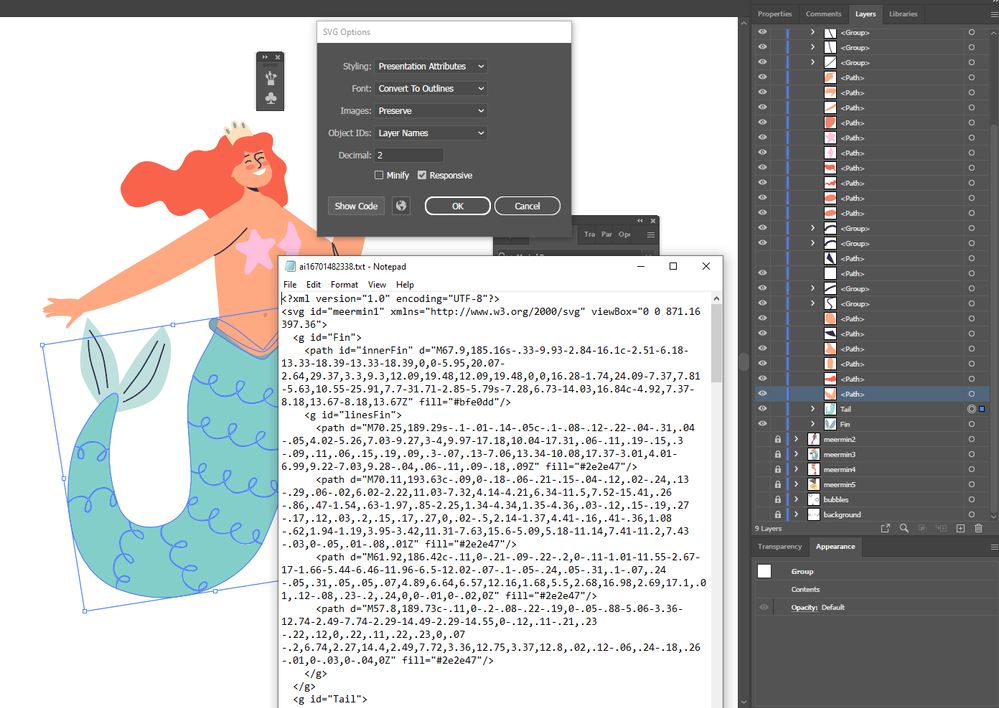Open Notepad Format menu

pos(344,284)
